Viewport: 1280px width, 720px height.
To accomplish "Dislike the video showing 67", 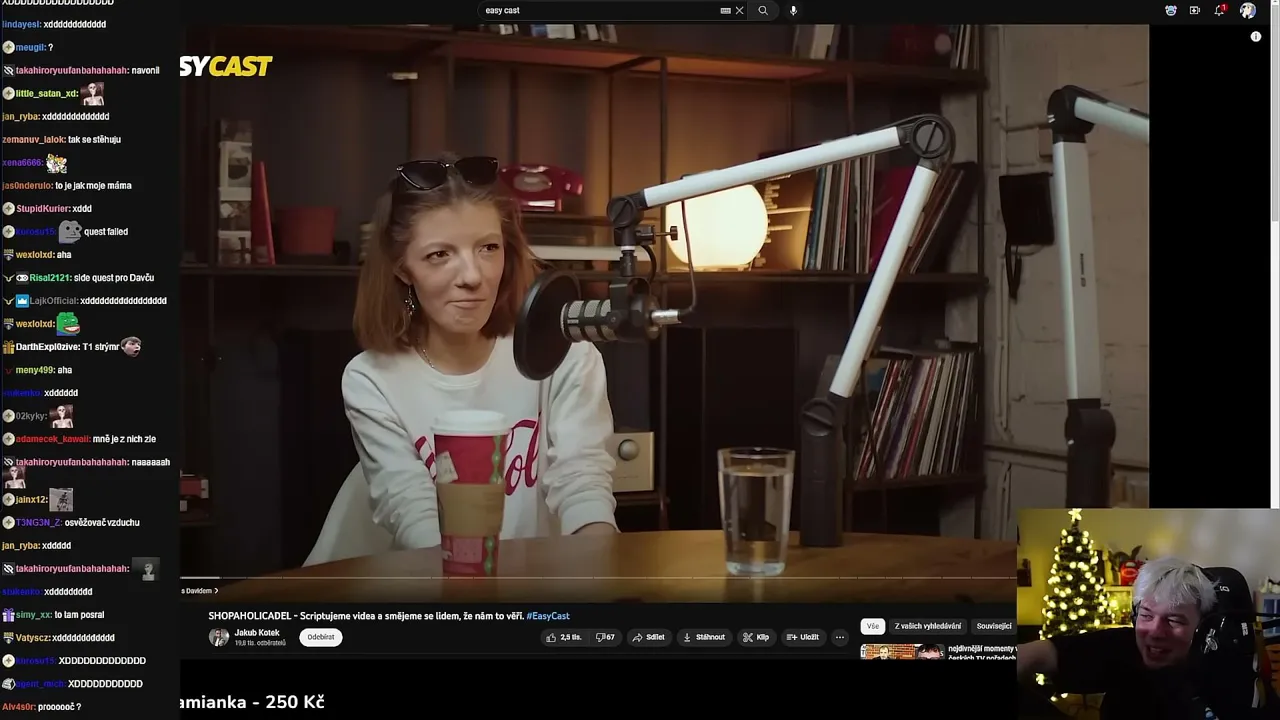I will point(606,637).
